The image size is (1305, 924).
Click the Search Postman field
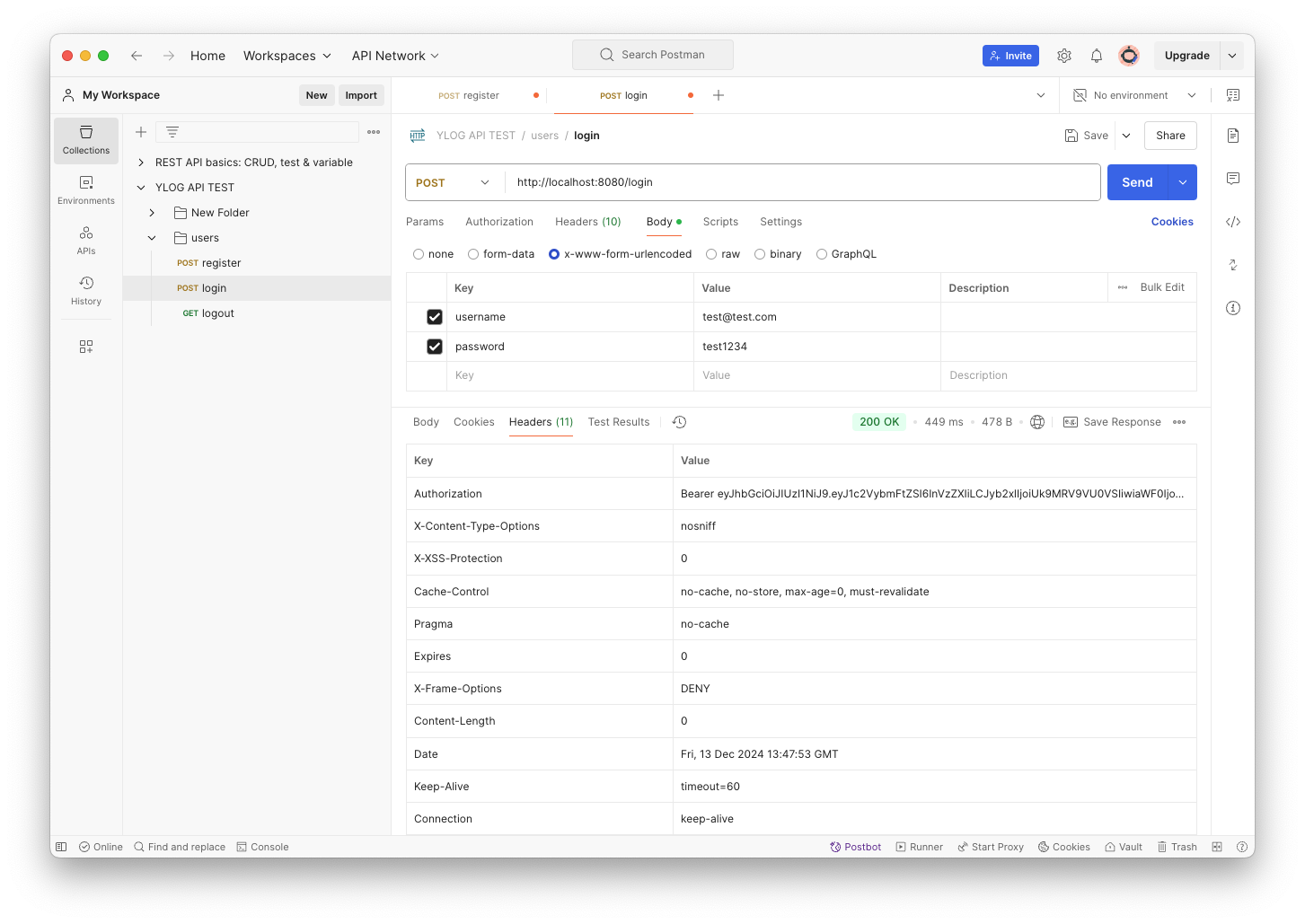pyautogui.click(x=653, y=55)
